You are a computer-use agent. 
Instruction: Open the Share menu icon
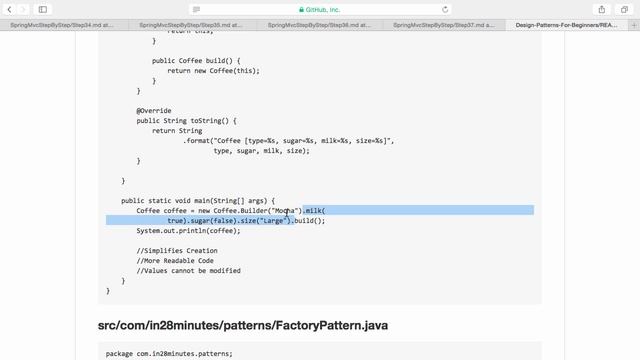tap(602, 9)
